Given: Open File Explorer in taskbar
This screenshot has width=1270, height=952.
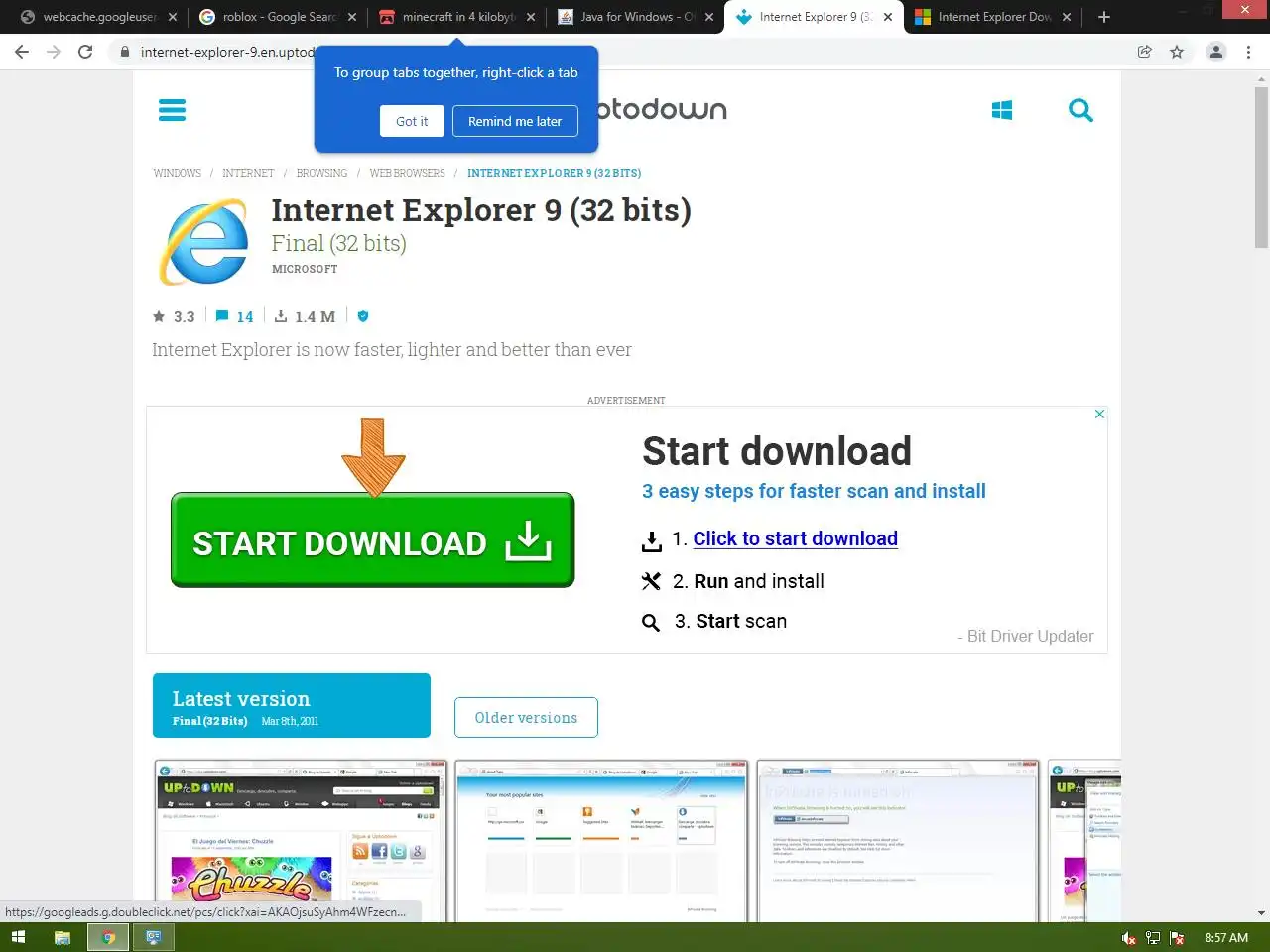Looking at the screenshot, I should click(x=62, y=937).
